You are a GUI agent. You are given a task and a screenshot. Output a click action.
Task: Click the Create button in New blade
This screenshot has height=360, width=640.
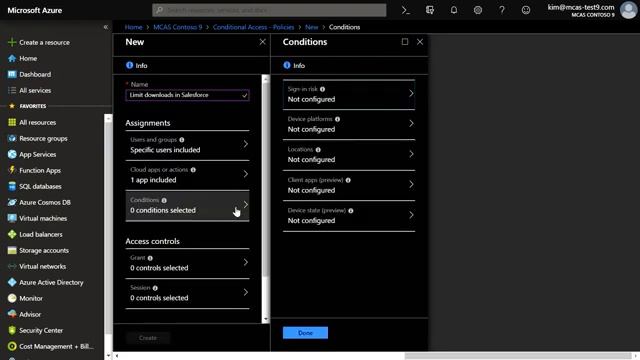point(148,338)
